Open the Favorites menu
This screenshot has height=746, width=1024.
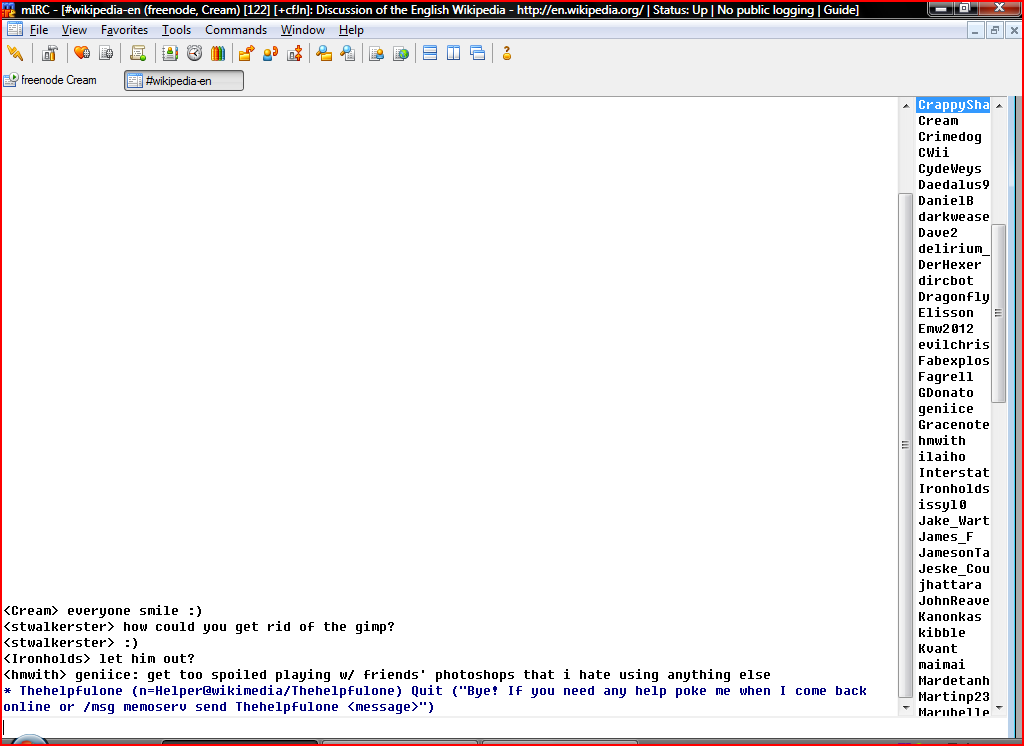coord(124,30)
